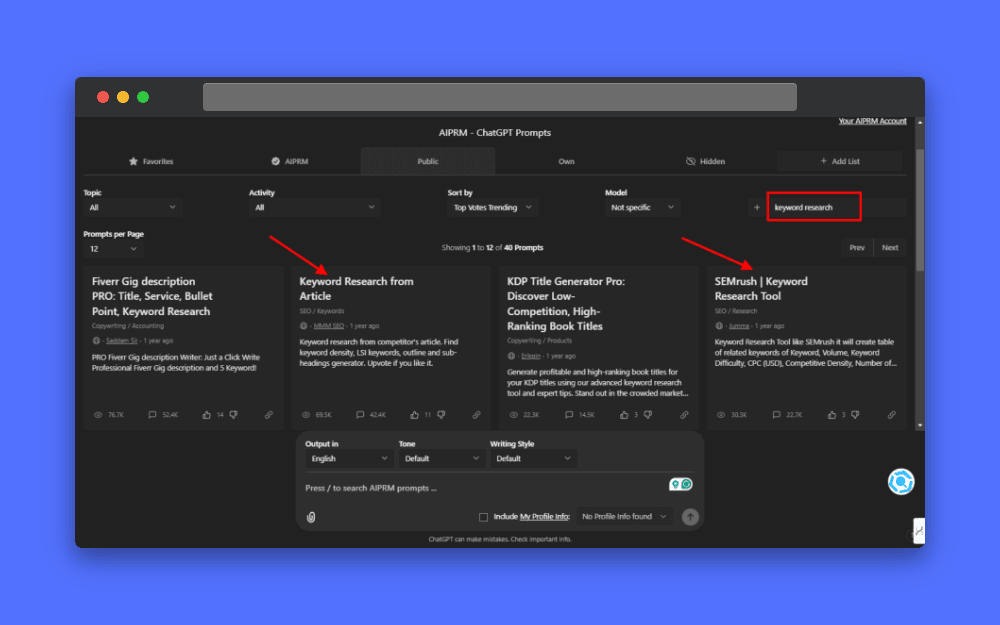Thumbs down the KDP Title Generator Pro prompt

tap(648, 415)
